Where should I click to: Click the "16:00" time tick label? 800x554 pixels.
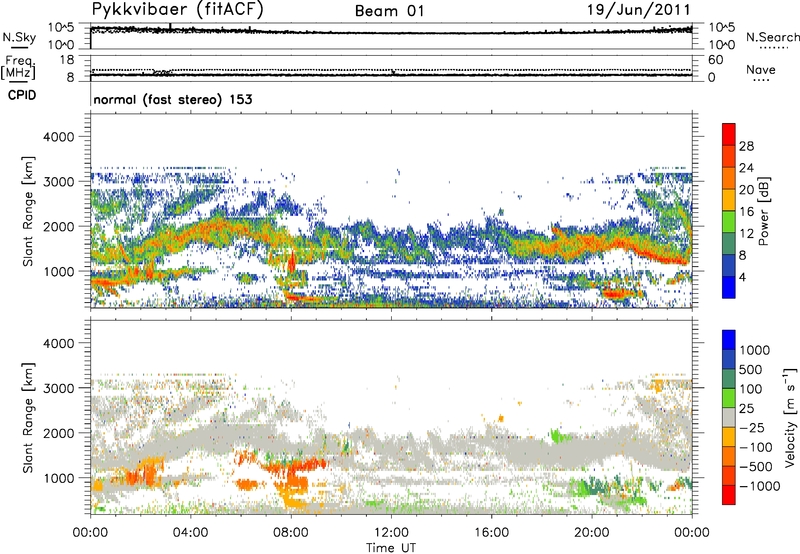(x=491, y=533)
